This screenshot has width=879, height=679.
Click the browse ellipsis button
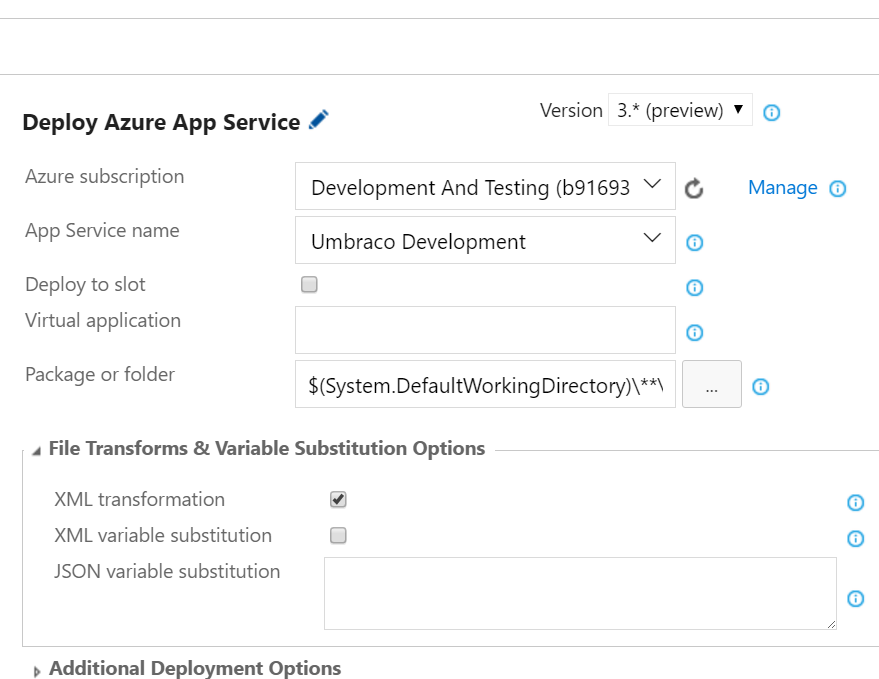point(711,385)
